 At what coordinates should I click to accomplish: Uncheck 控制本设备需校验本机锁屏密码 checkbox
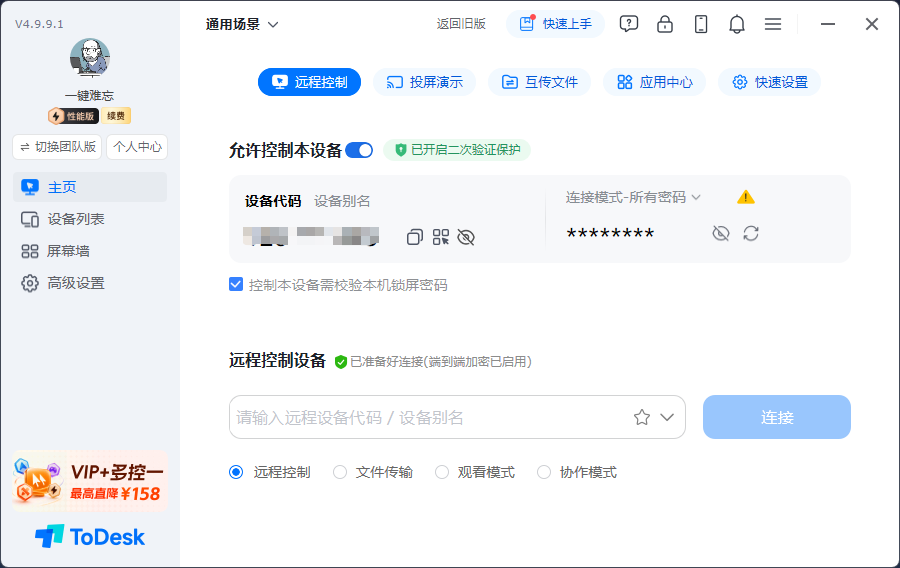(236, 285)
